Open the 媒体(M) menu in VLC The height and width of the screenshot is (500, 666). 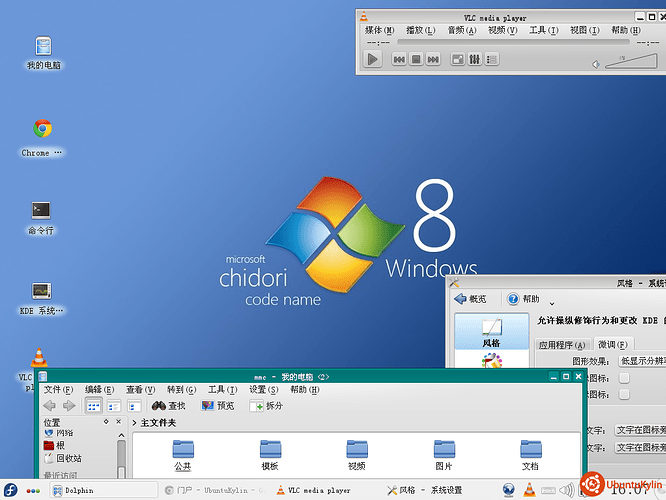click(x=379, y=30)
